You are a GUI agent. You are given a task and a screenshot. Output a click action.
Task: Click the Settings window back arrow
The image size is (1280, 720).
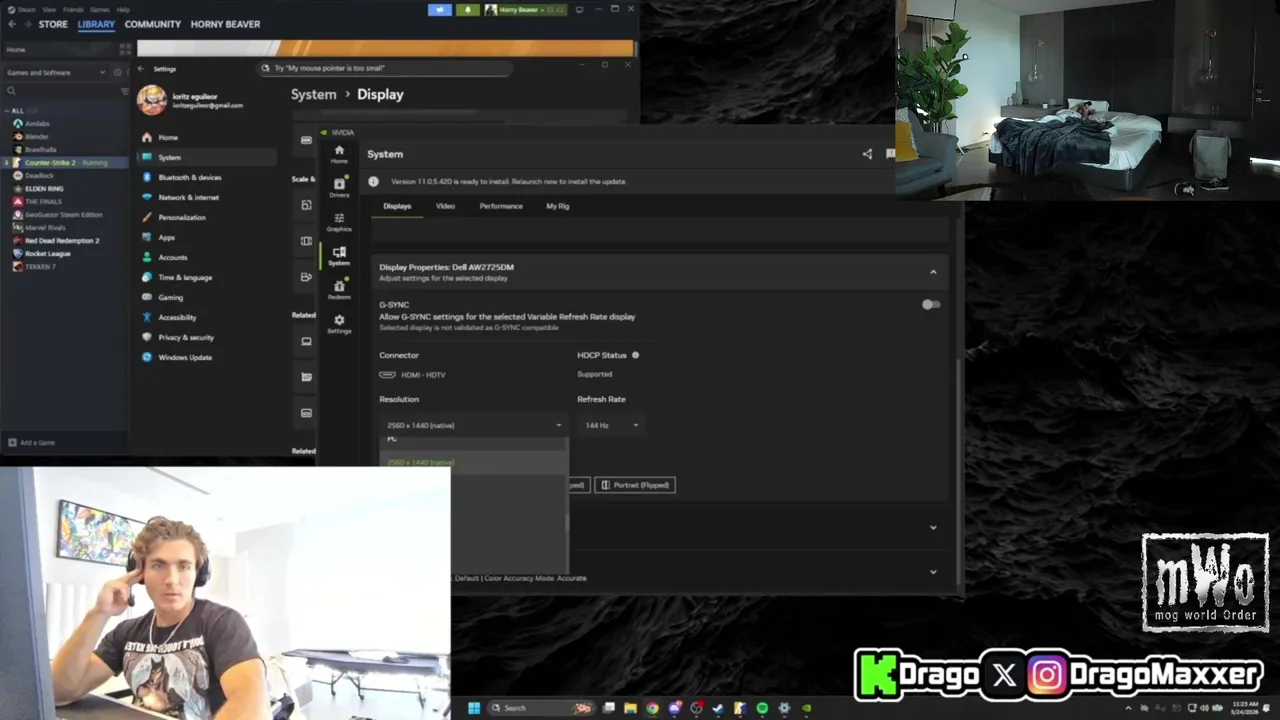(141, 69)
